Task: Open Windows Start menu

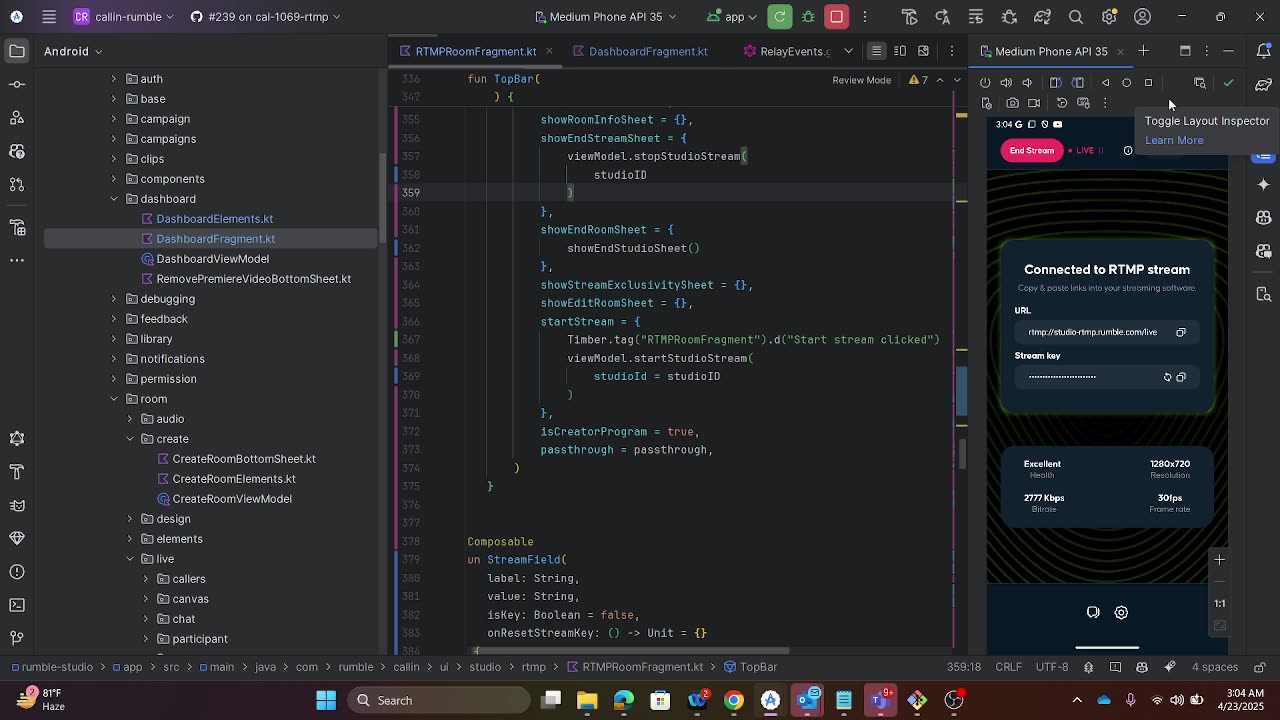Action: click(326, 700)
